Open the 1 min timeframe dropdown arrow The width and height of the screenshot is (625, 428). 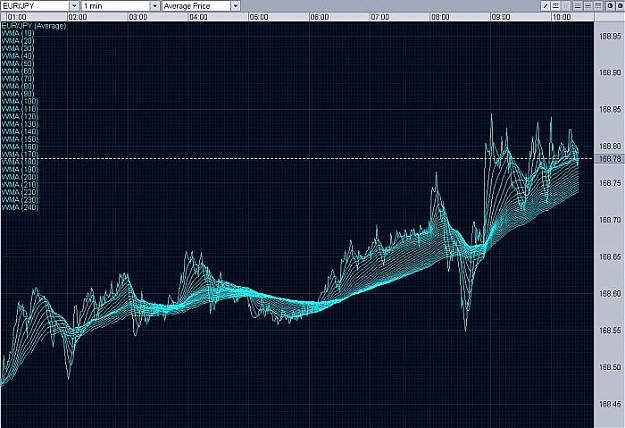pos(155,6)
